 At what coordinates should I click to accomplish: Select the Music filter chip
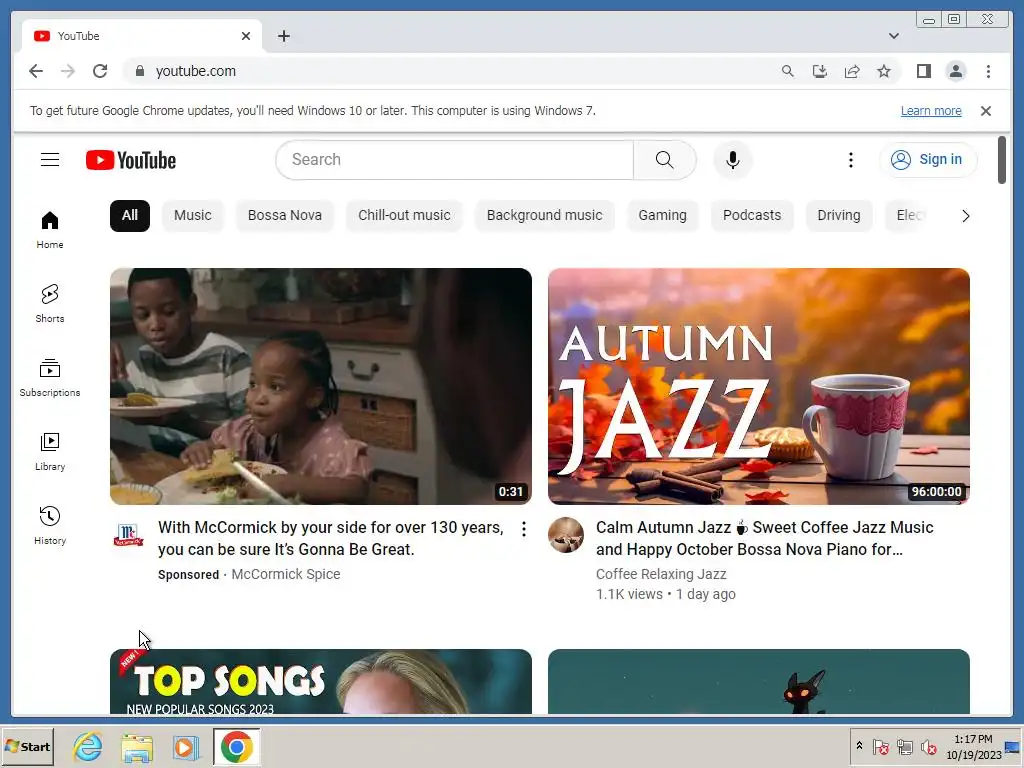tap(193, 216)
